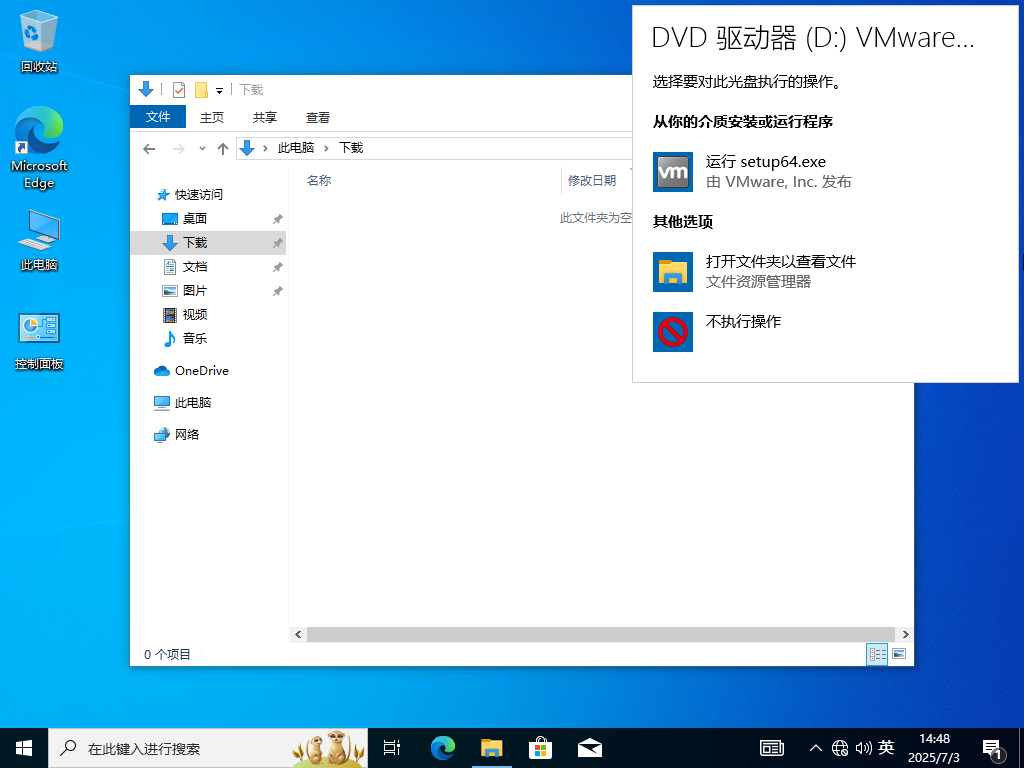Switch to details view in status bar

click(x=877, y=654)
